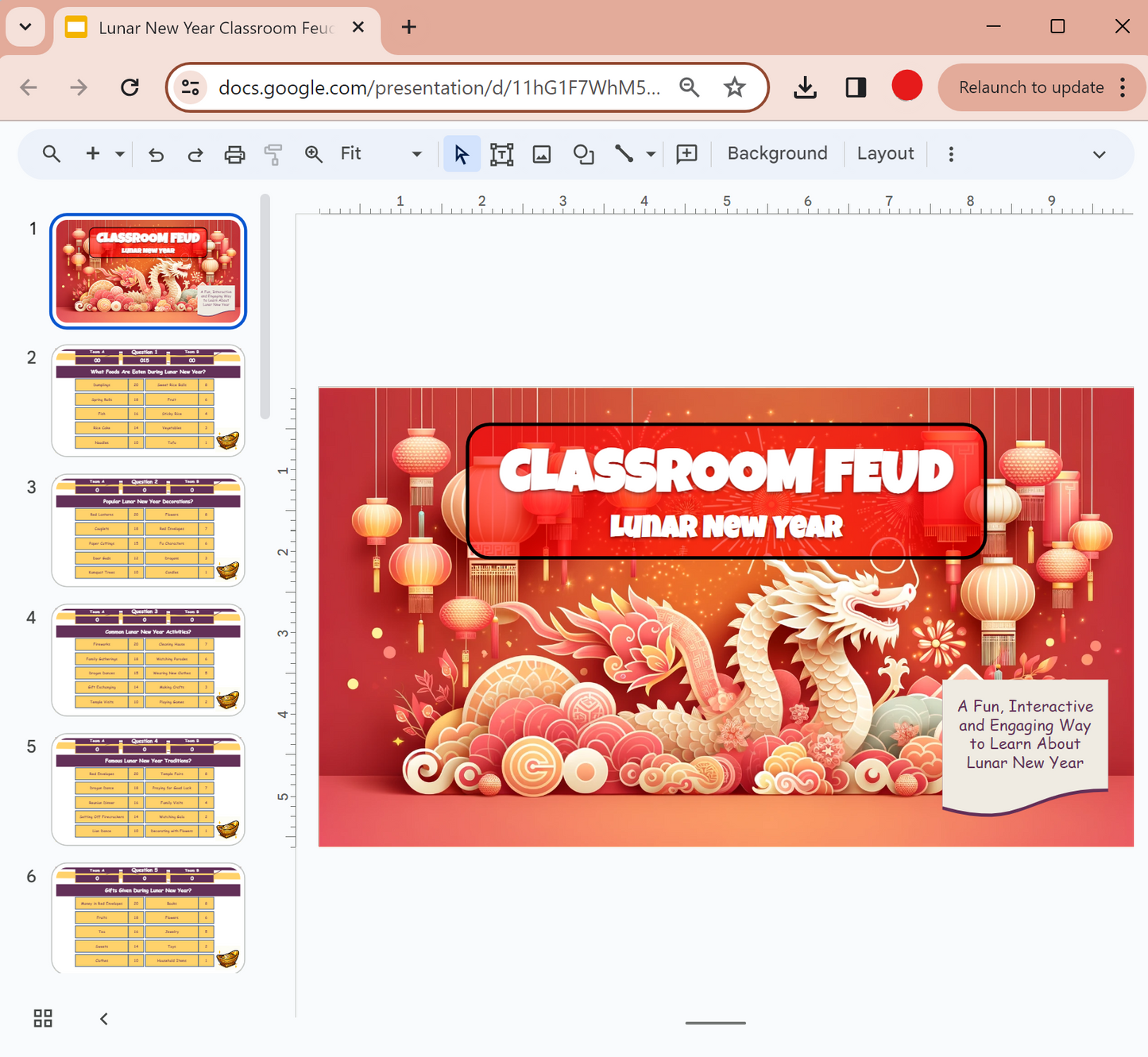Select the text box tool
The image size is (1148, 1057).
coord(502,153)
